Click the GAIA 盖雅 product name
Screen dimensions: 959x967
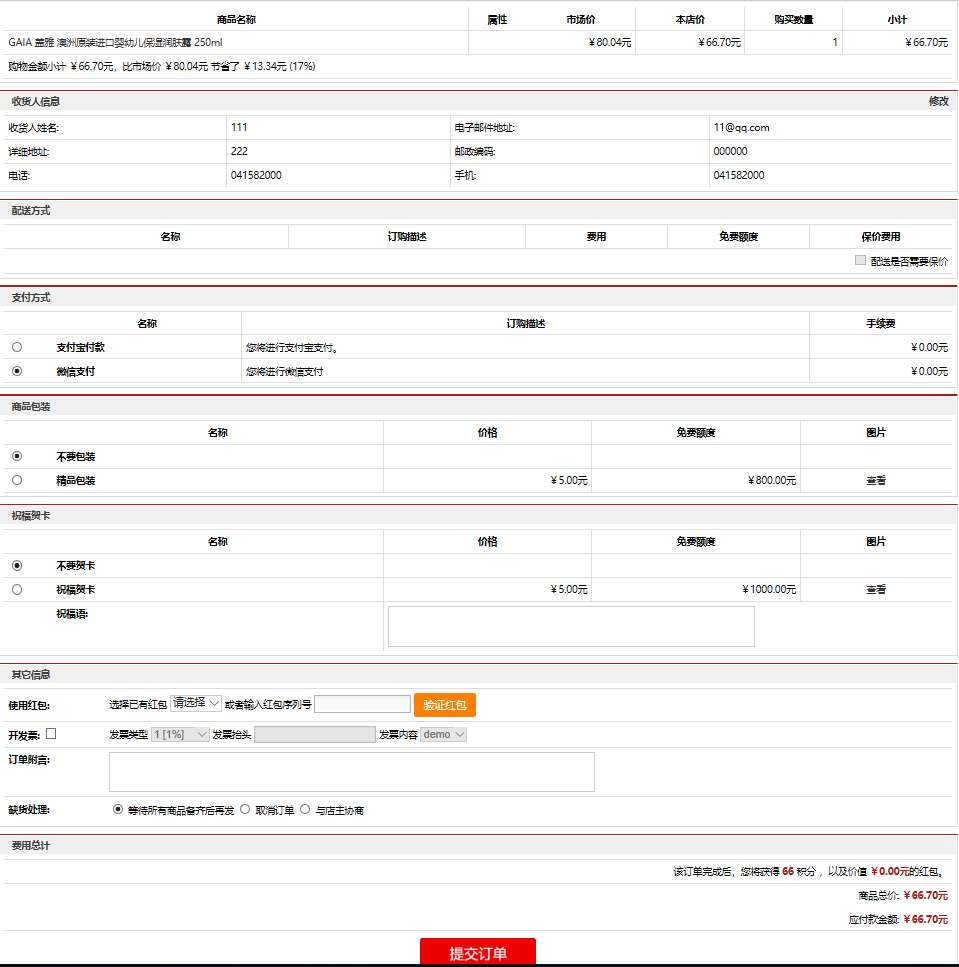click(115, 43)
